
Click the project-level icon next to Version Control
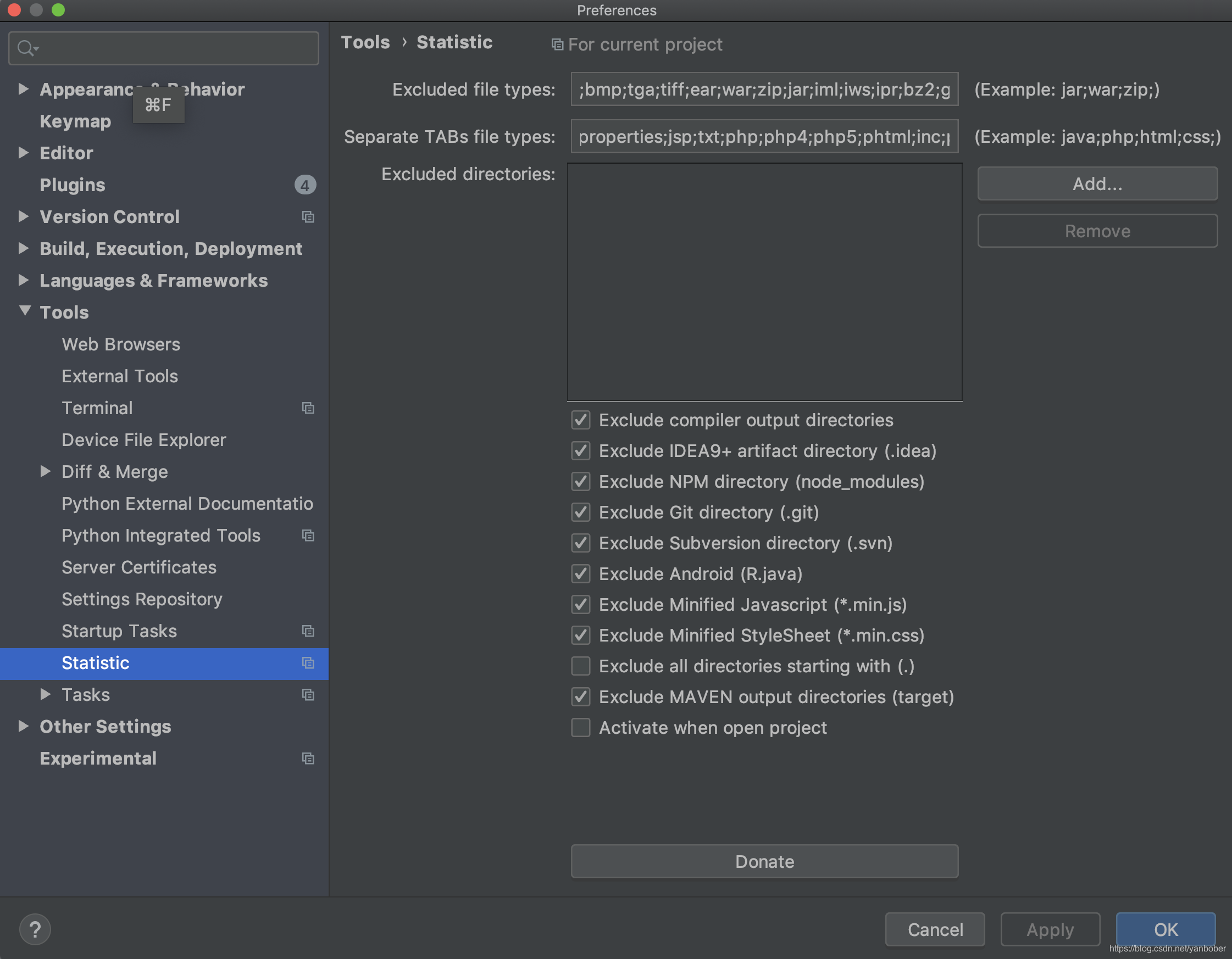pyautogui.click(x=308, y=217)
